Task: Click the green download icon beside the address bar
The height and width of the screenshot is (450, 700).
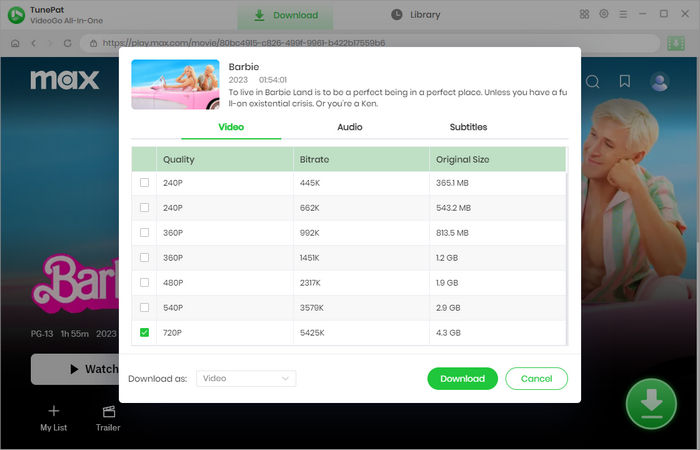Action: (676, 43)
